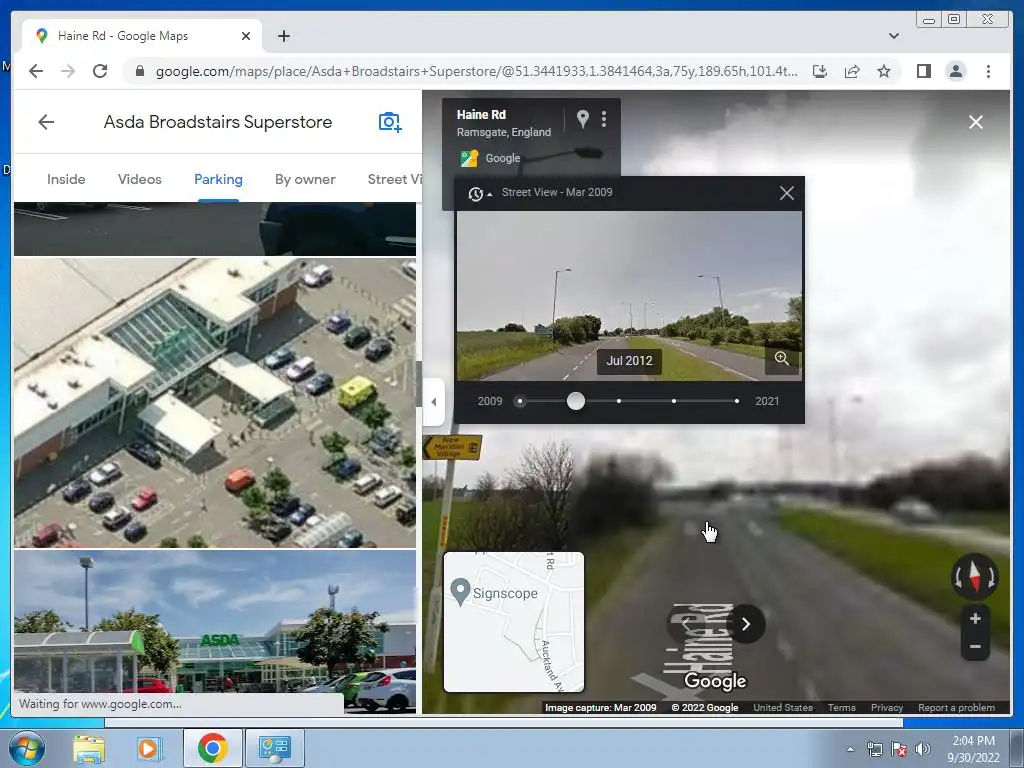Close the Haine Rd - Google Maps tab
1024x768 pixels.
tap(246, 36)
